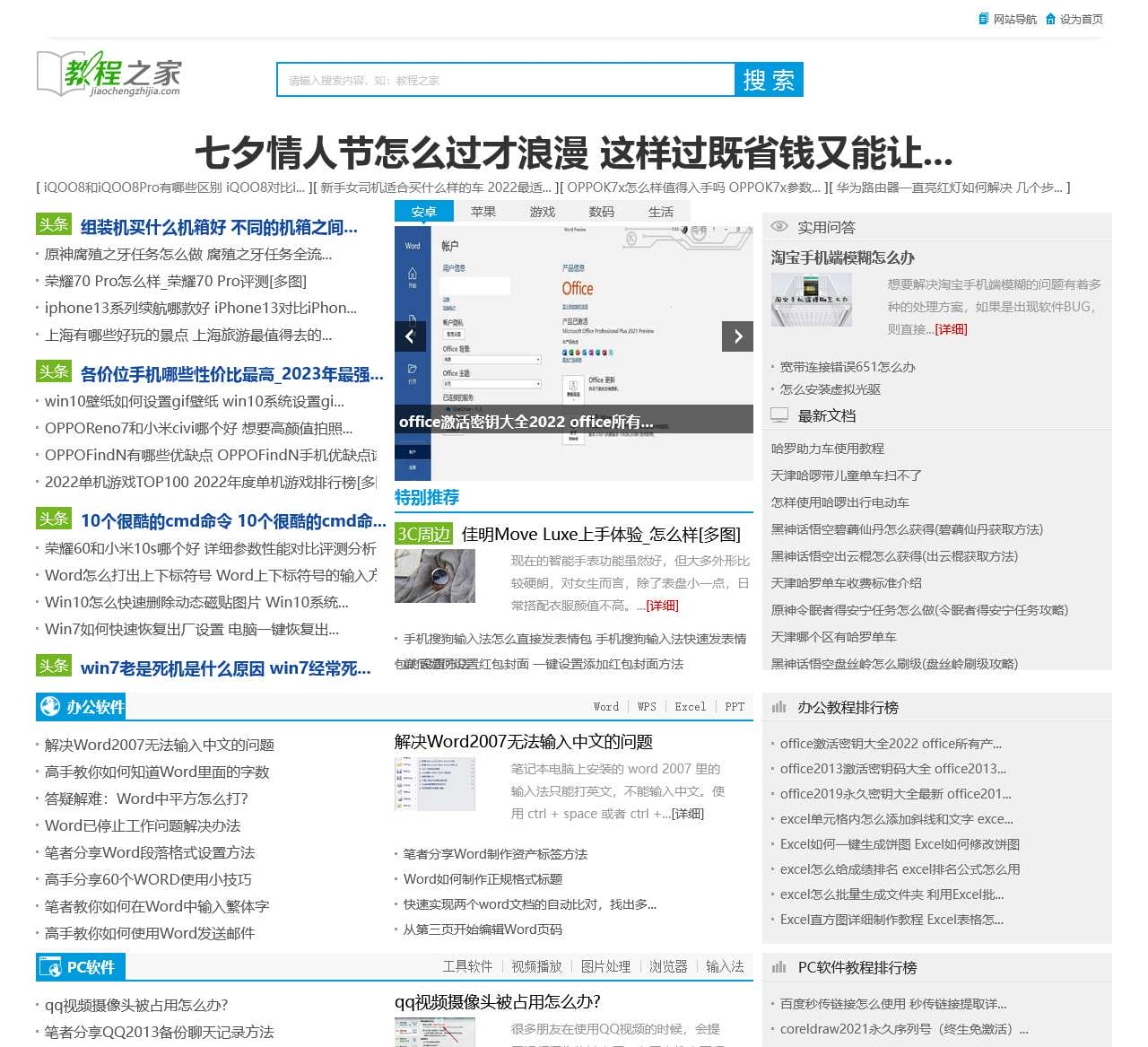Open Excel如何一键生成饼图 ranking item

click(900, 844)
